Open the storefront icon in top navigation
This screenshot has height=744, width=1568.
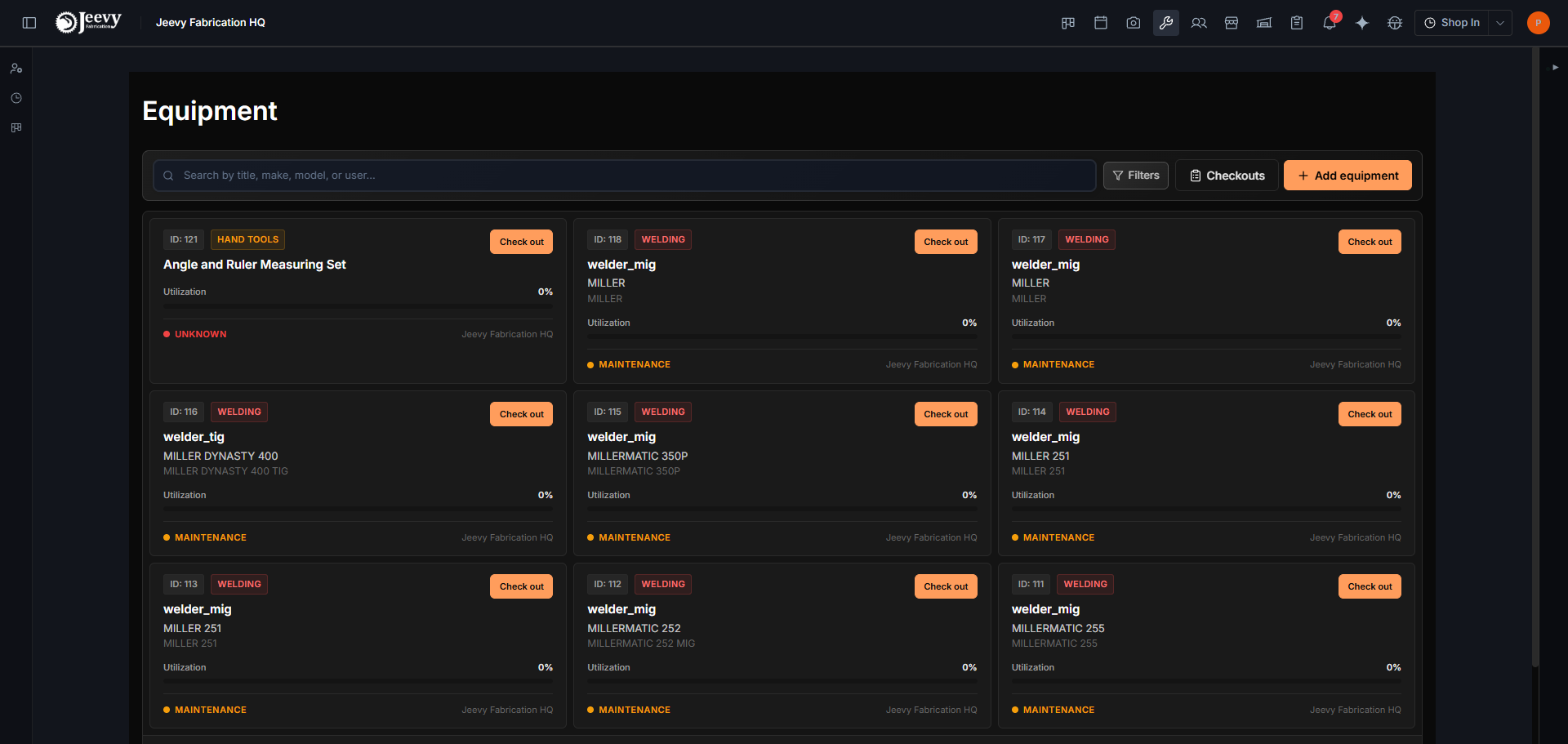pyautogui.click(x=1232, y=23)
